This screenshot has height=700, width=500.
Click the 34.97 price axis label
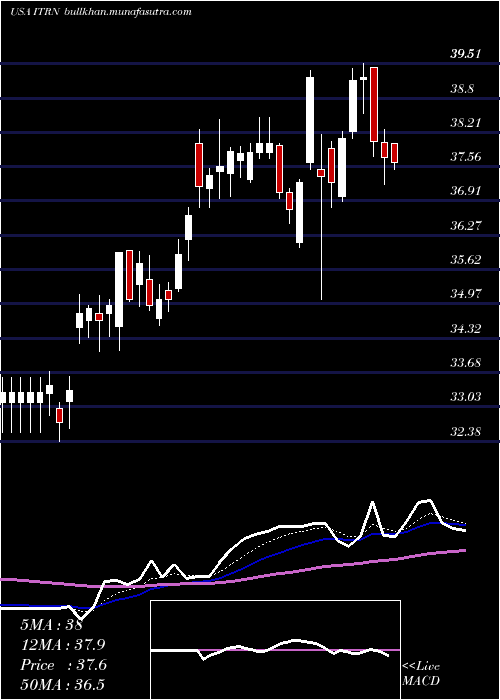point(465,294)
